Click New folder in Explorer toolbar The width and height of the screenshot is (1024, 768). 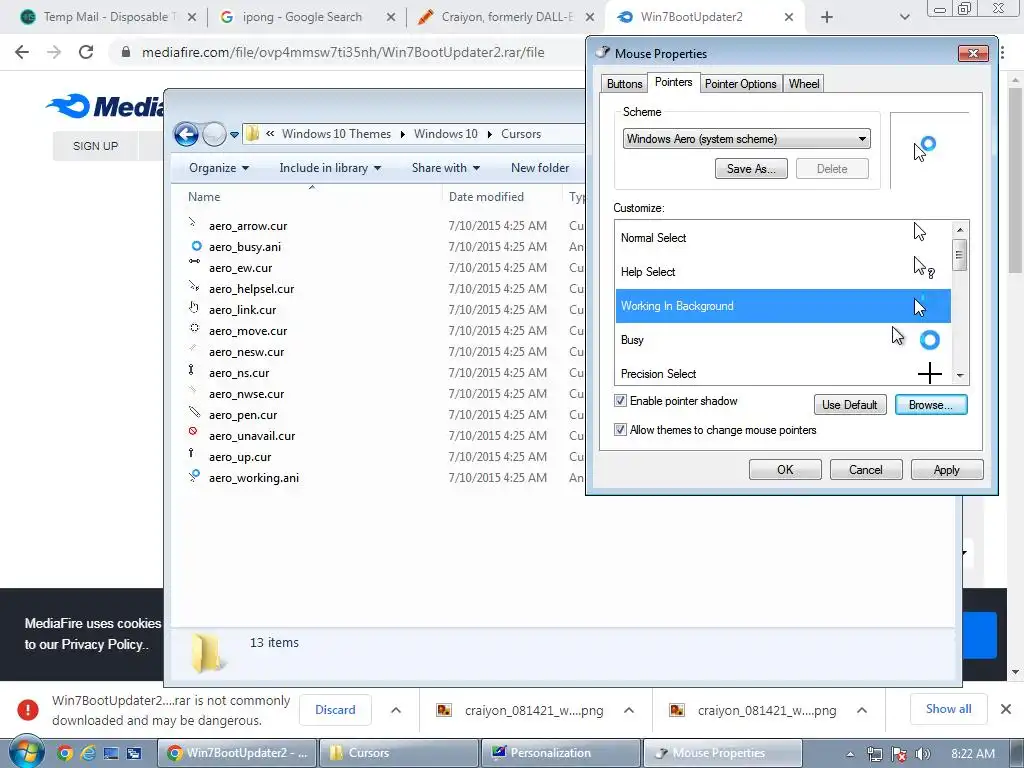540,168
